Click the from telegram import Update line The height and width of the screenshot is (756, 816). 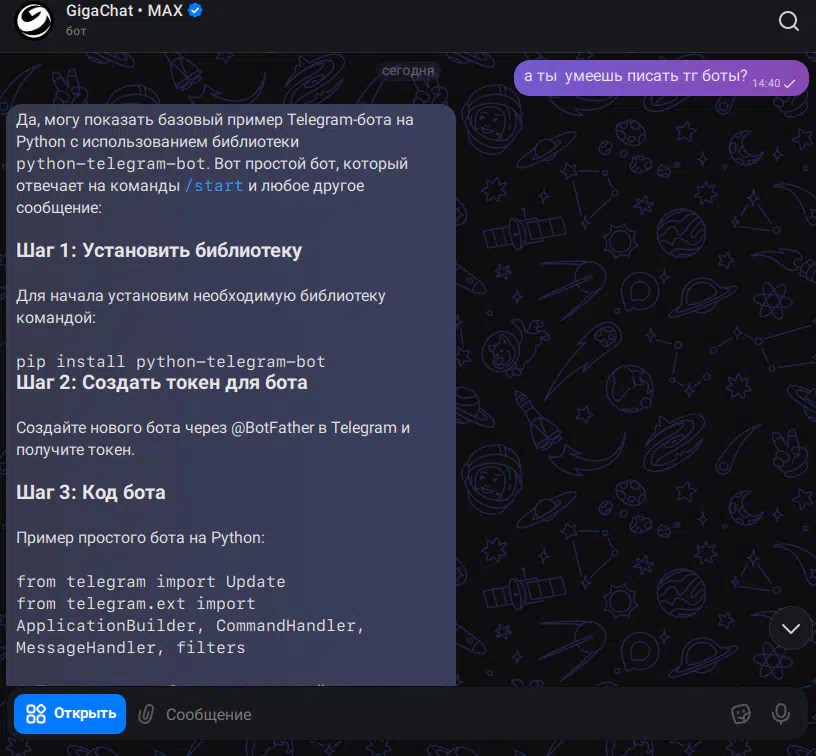pyautogui.click(x=151, y=581)
